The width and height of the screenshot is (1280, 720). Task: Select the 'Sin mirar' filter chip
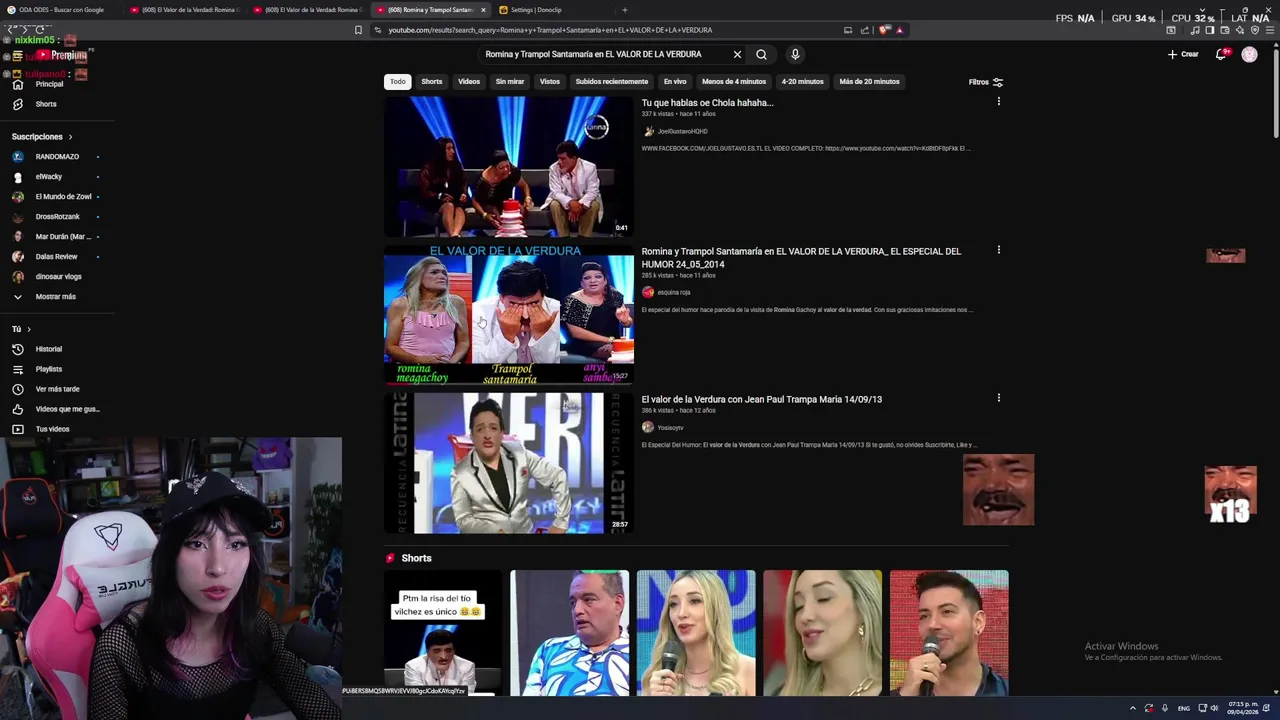point(510,81)
